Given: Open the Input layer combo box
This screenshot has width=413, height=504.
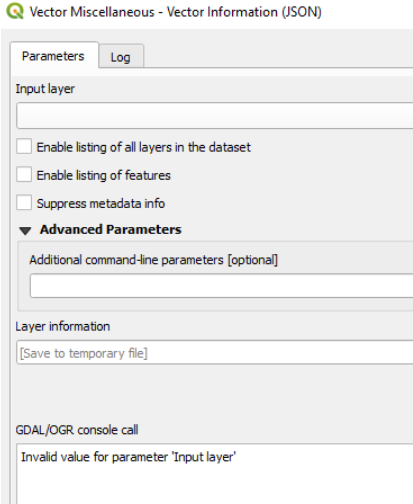Looking at the screenshot, I should pos(215,116).
